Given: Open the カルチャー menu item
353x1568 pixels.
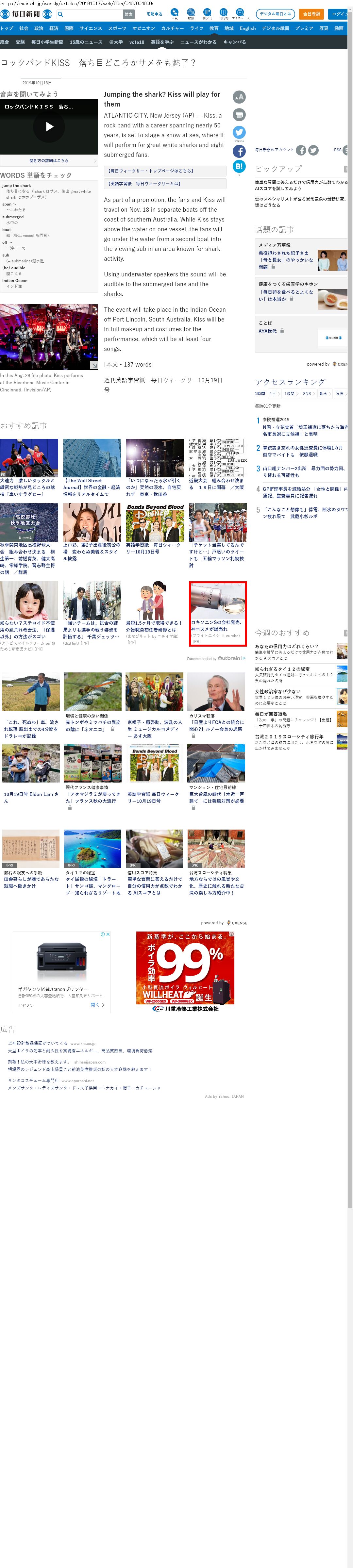Looking at the screenshot, I should [x=172, y=28].
